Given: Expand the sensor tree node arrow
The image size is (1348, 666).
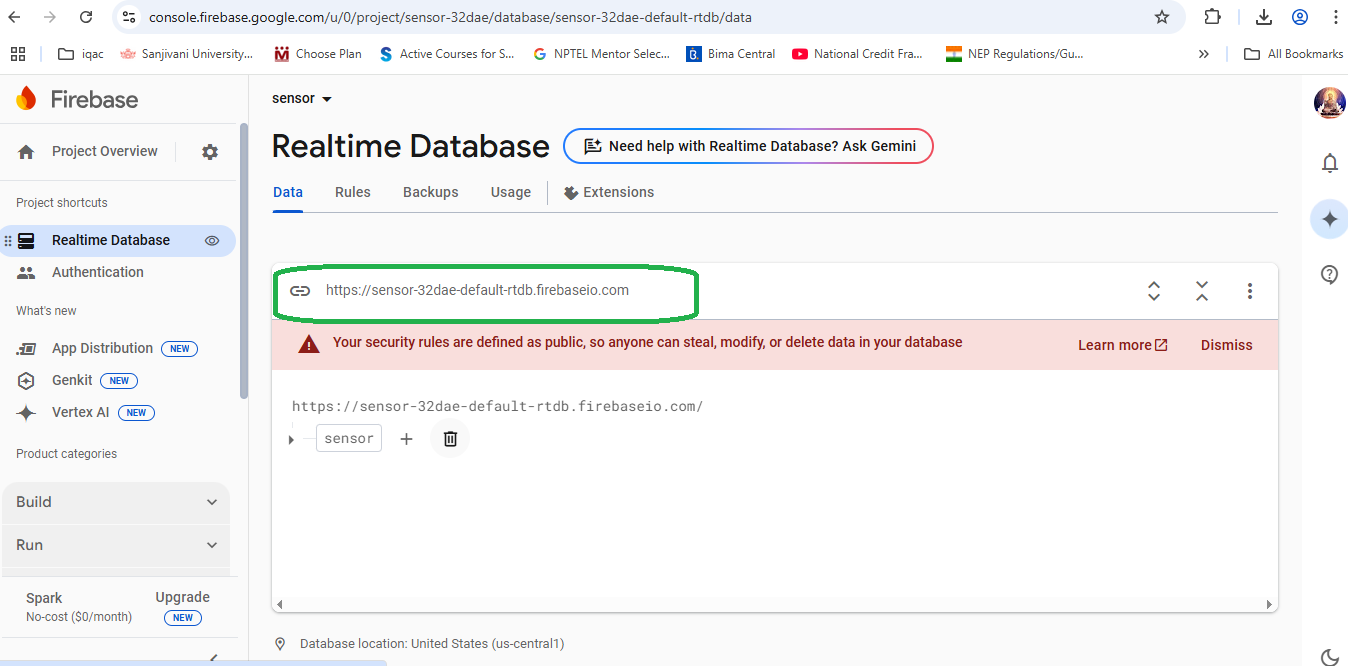Looking at the screenshot, I should (291, 440).
